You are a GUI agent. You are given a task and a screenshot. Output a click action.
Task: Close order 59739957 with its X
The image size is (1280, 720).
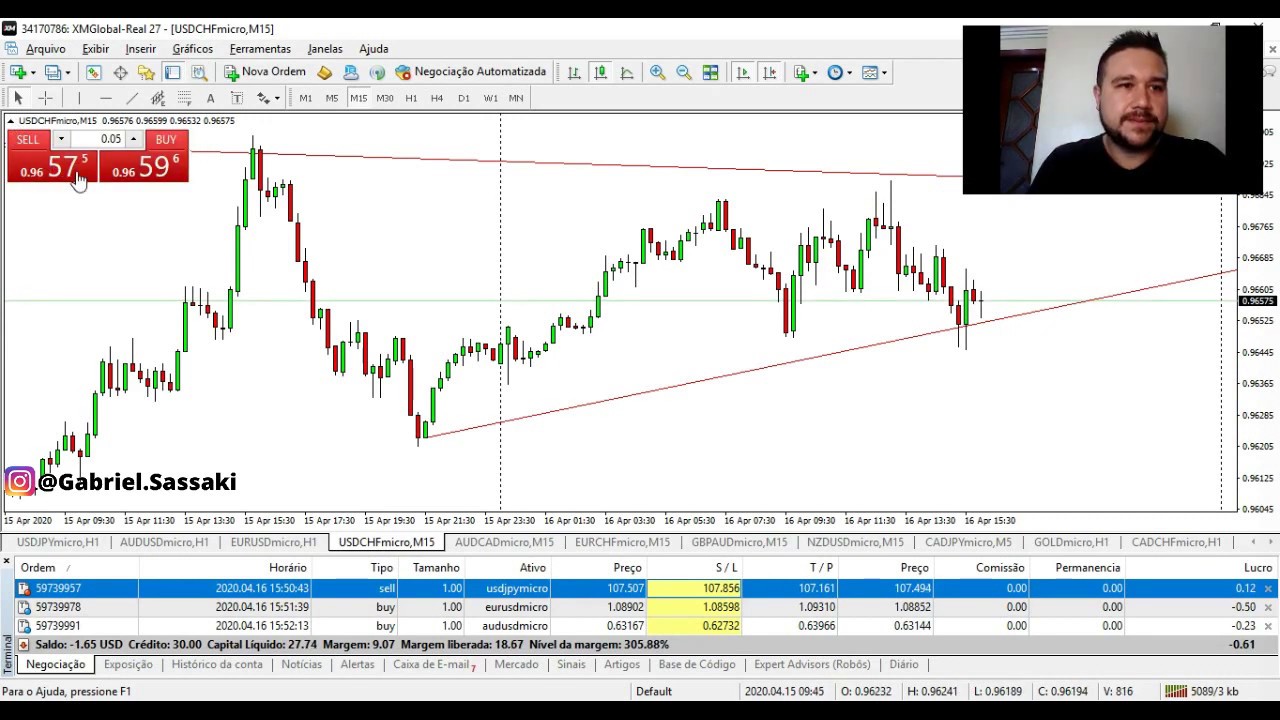pos(1268,589)
